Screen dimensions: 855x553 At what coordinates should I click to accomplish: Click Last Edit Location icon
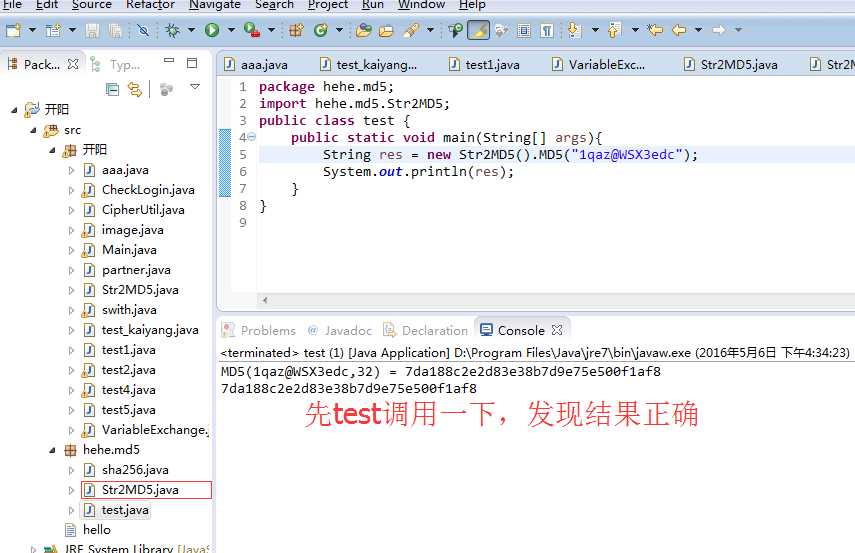point(655,30)
